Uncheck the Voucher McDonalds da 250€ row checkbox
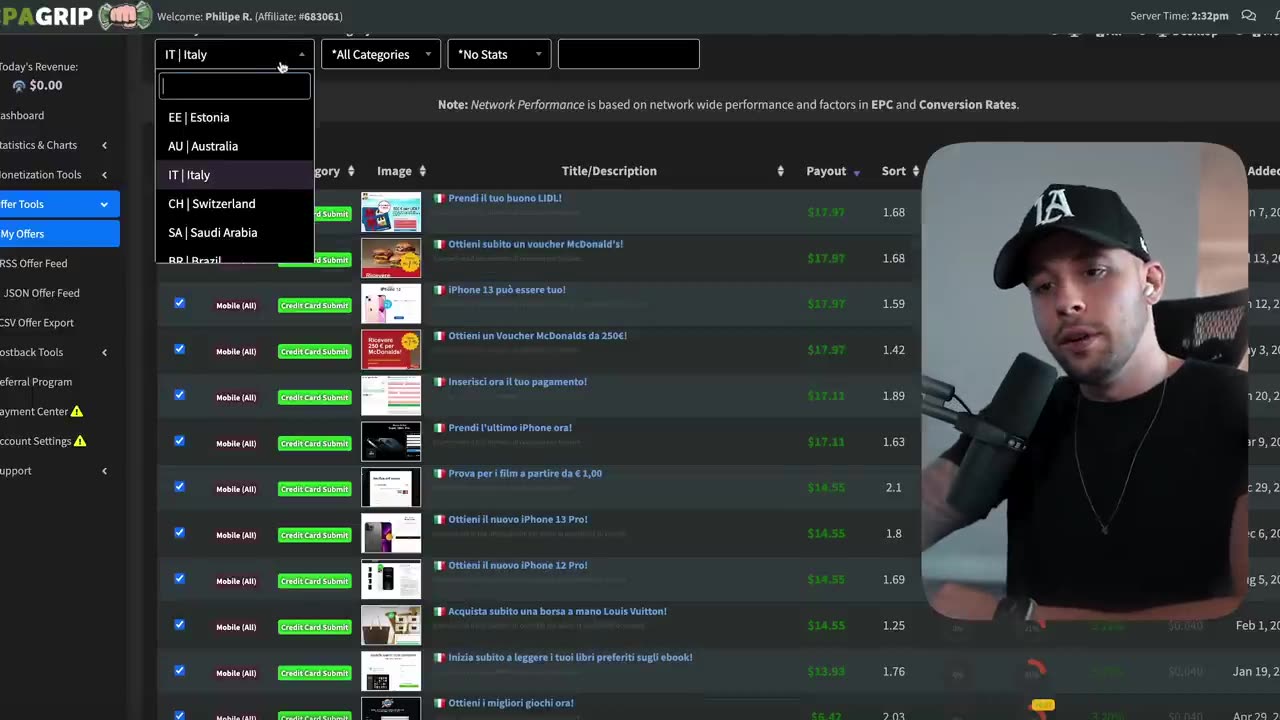Image resolution: width=1280 pixels, height=720 pixels. pyautogui.click(x=179, y=349)
